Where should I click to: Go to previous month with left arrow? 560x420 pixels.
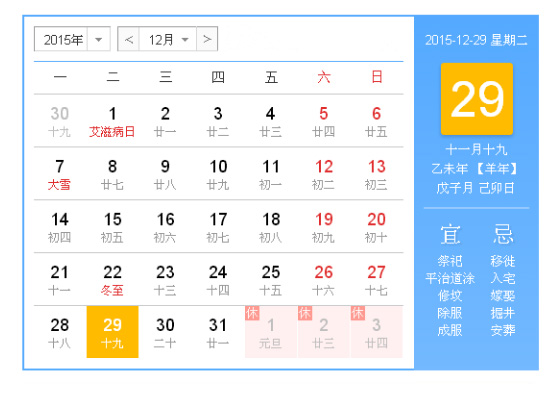tap(129, 39)
